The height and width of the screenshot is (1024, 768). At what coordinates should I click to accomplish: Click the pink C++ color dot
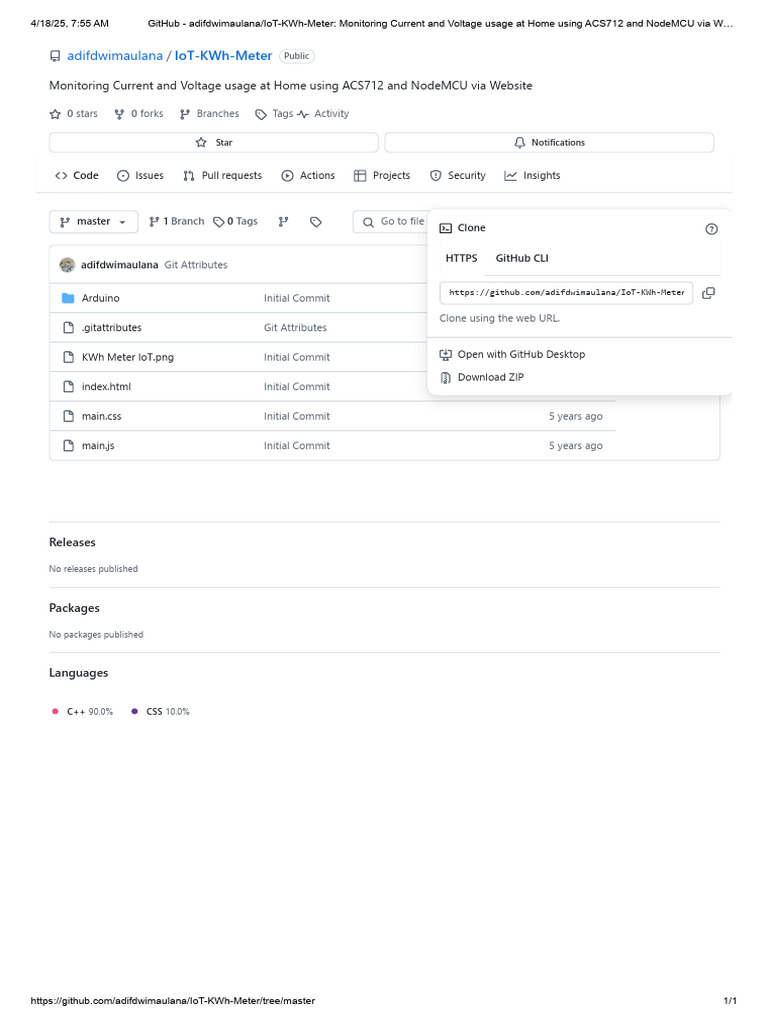coord(56,712)
